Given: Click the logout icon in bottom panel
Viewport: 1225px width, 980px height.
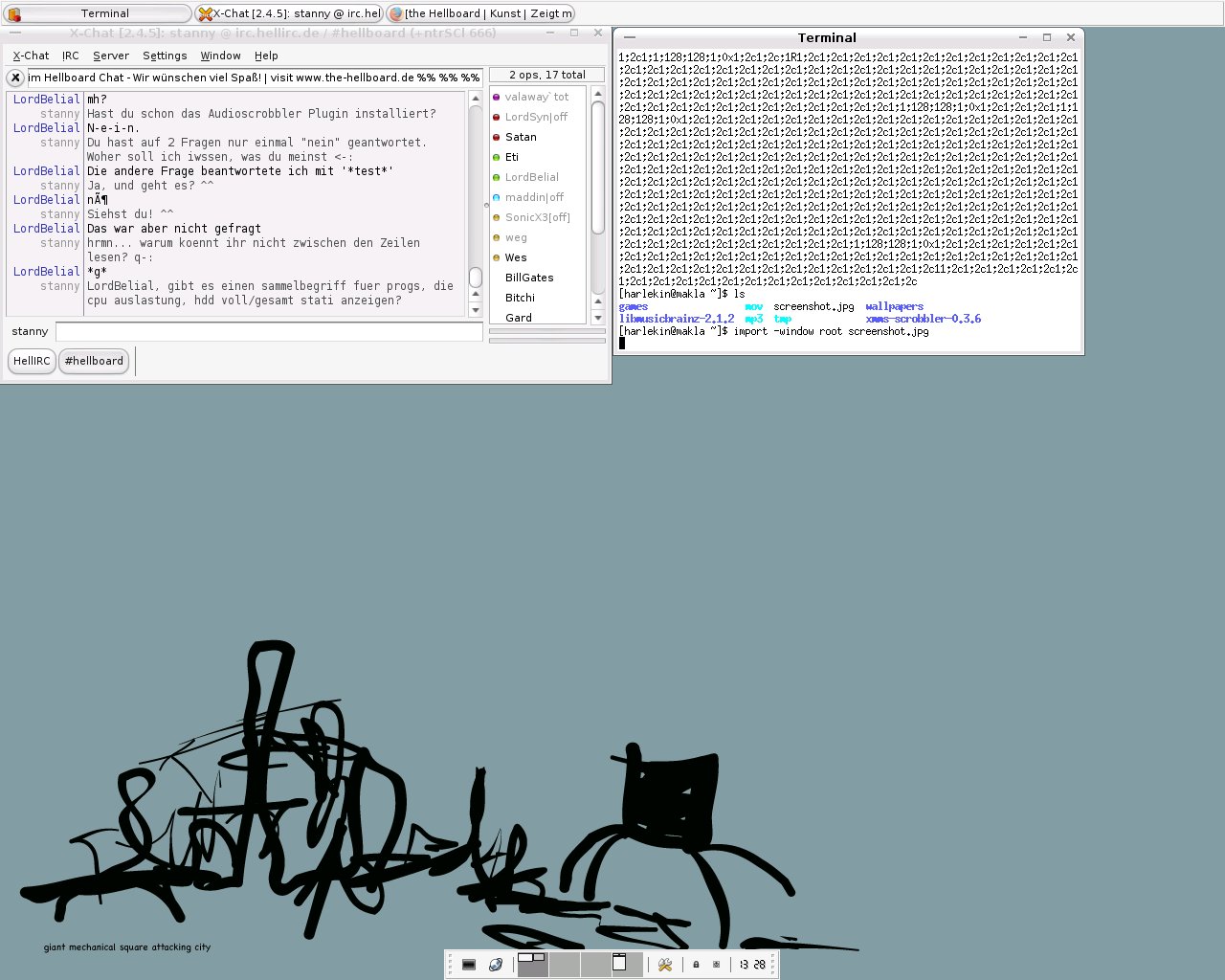Looking at the screenshot, I should (x=716, y=965).
